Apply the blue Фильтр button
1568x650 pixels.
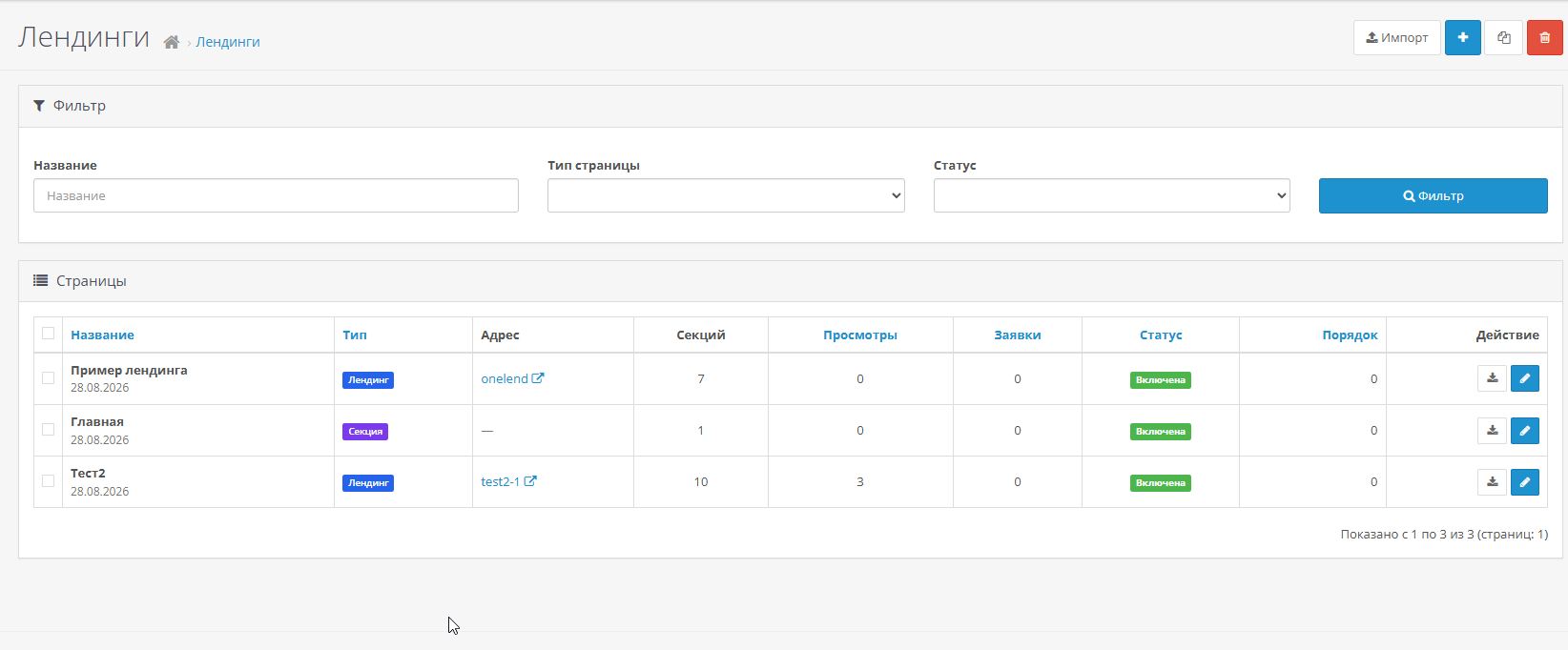1433,195
